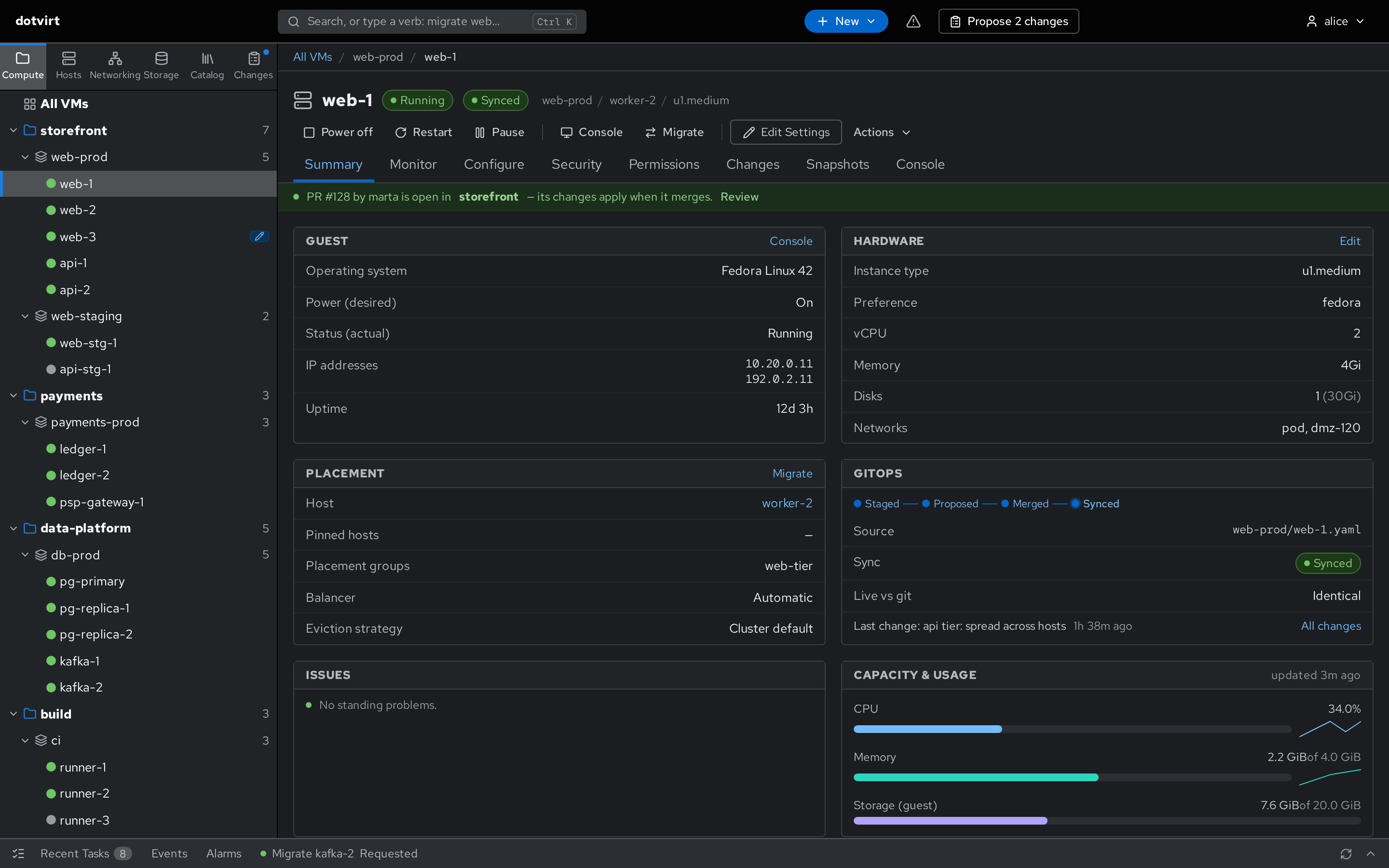Click the pencil edit badge on web-3
Image resolution: width=1389 pixels, height=868 pixels.
coord(259,236)
